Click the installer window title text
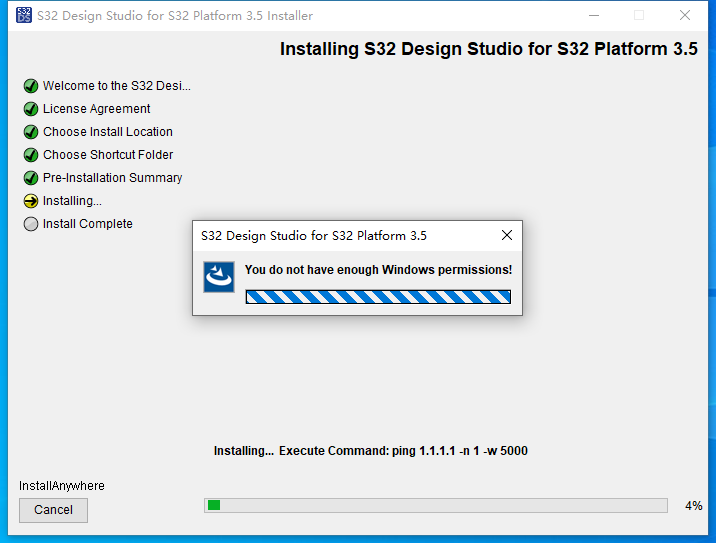Screen dimensions: 716x543 tap(175, 16)
